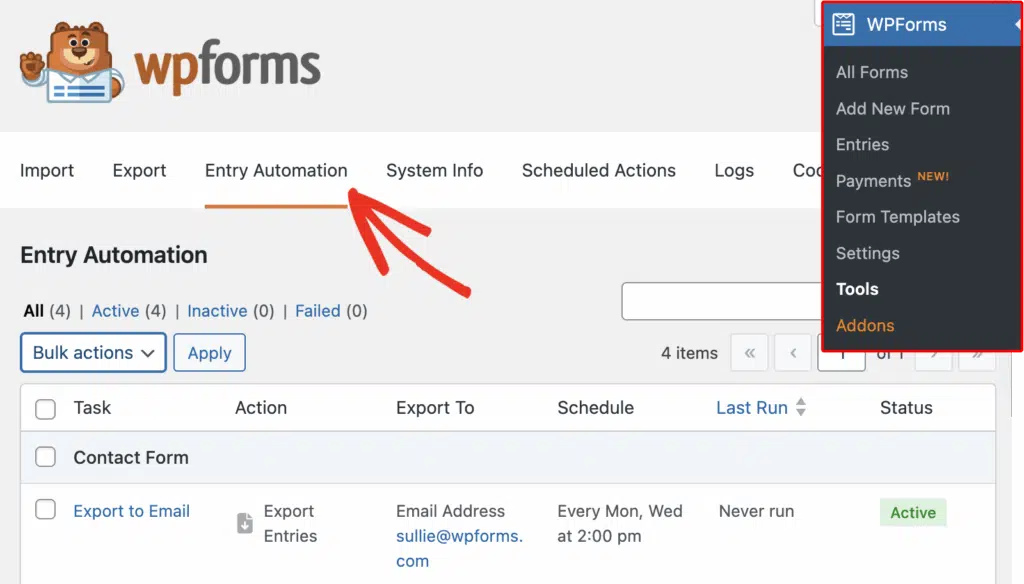The width and height of the screenshot is (1024, 584).
Task: Open the System Info tab
Action: [434, 170]
